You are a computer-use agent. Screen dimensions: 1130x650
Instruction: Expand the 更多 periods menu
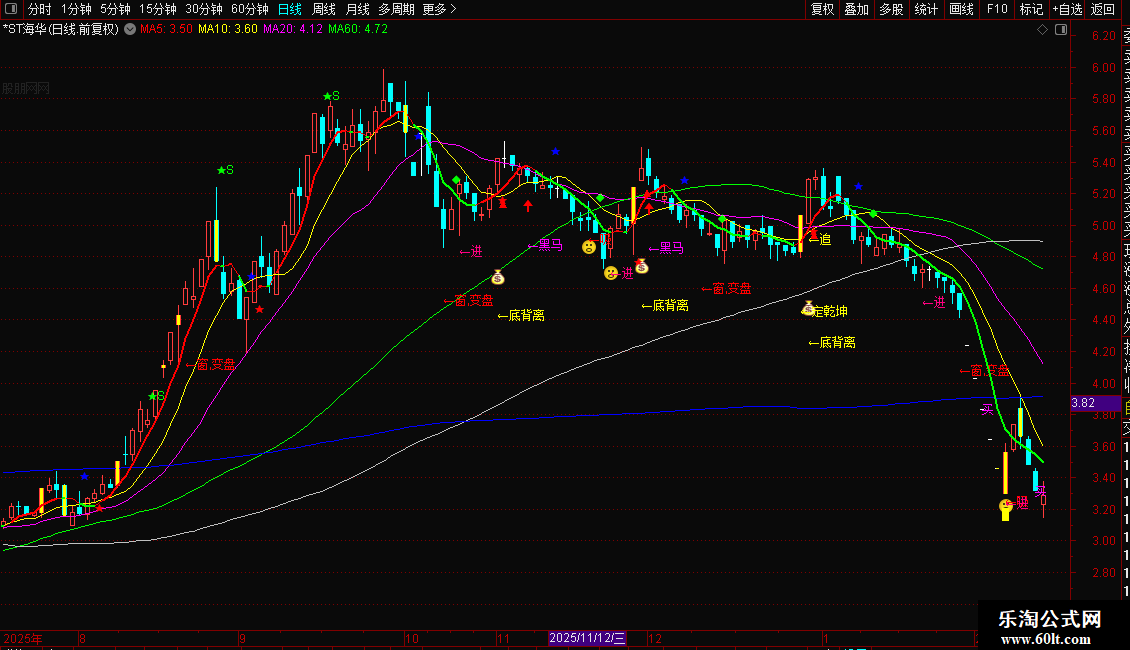pos(439,9)
